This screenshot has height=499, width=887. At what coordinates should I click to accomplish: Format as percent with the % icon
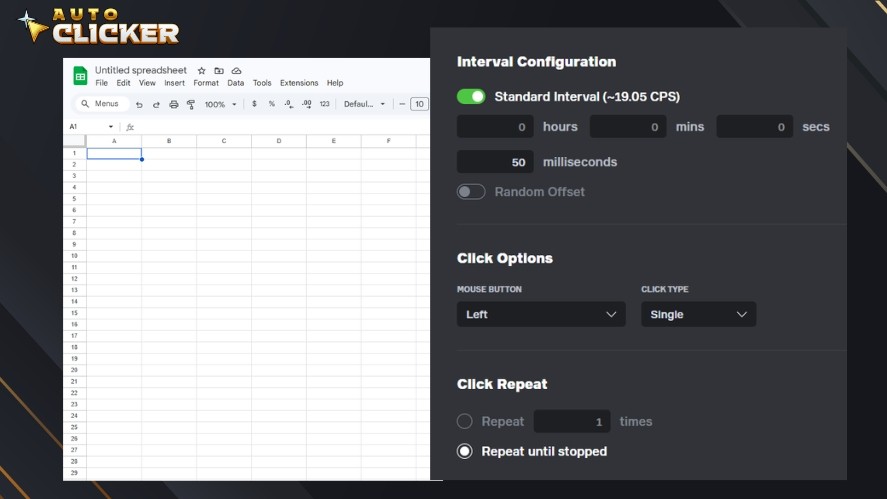272,104
